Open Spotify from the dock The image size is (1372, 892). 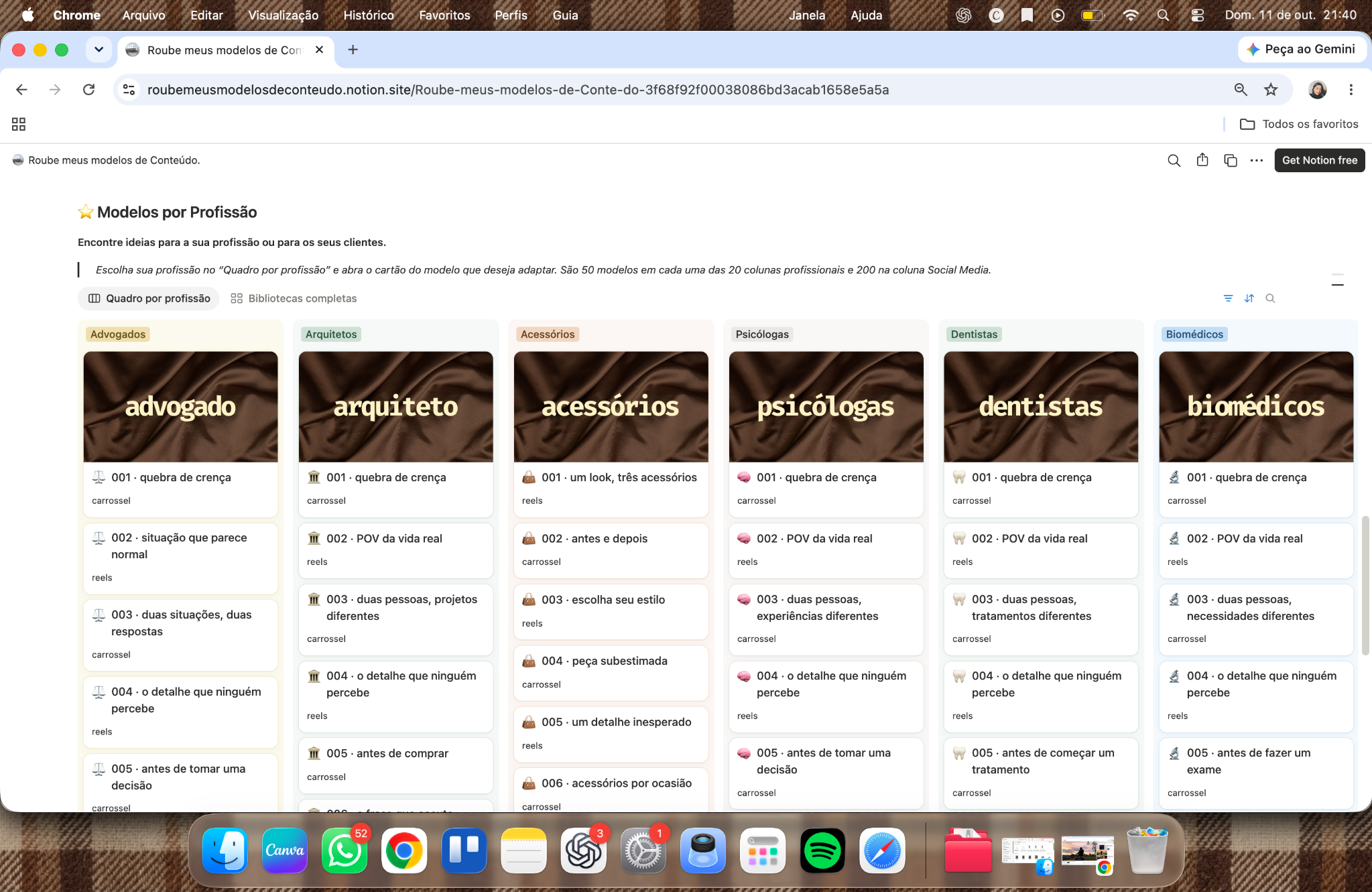(x=822, y=850)
